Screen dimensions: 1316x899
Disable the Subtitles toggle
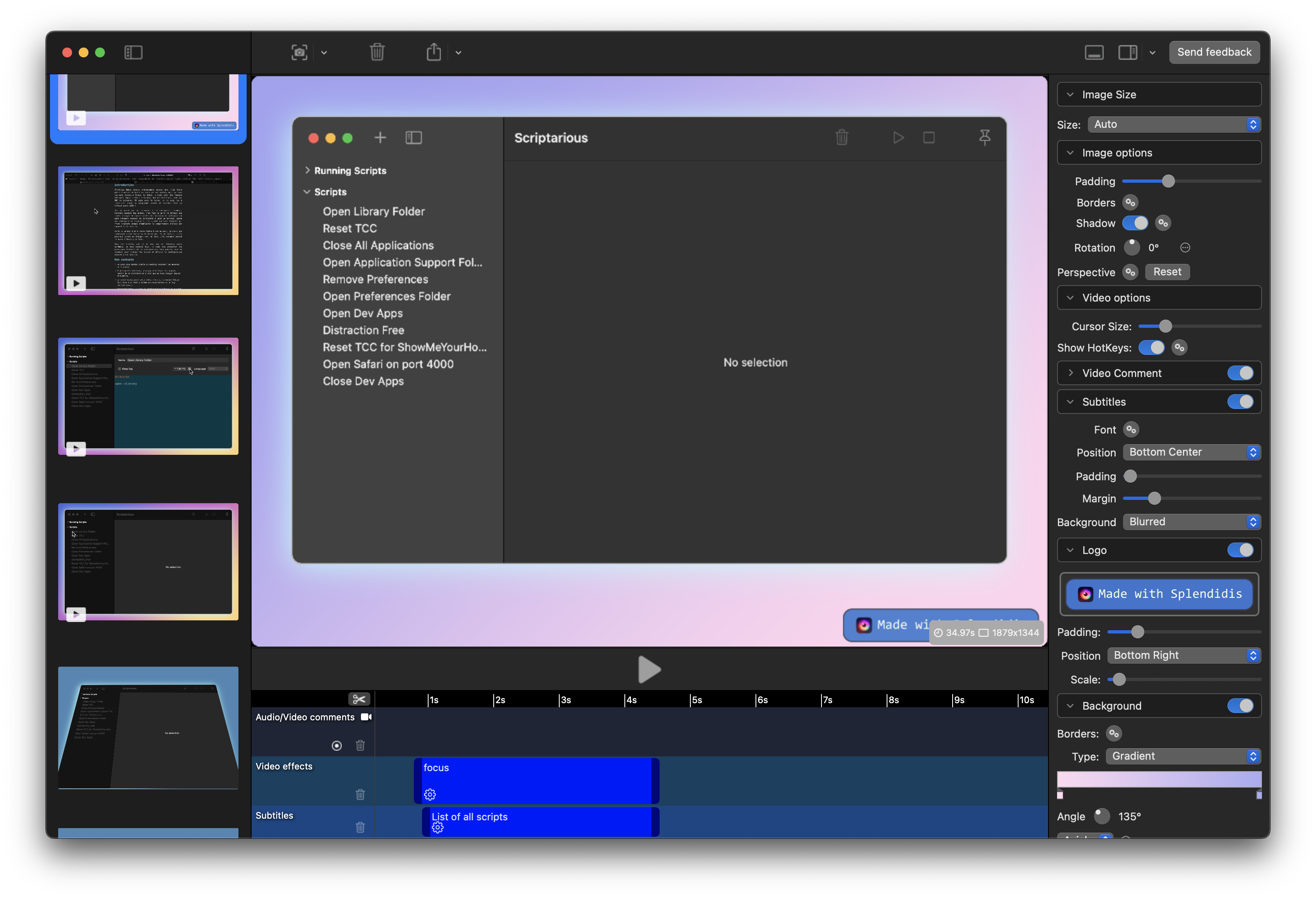[x=1240, y=402]
